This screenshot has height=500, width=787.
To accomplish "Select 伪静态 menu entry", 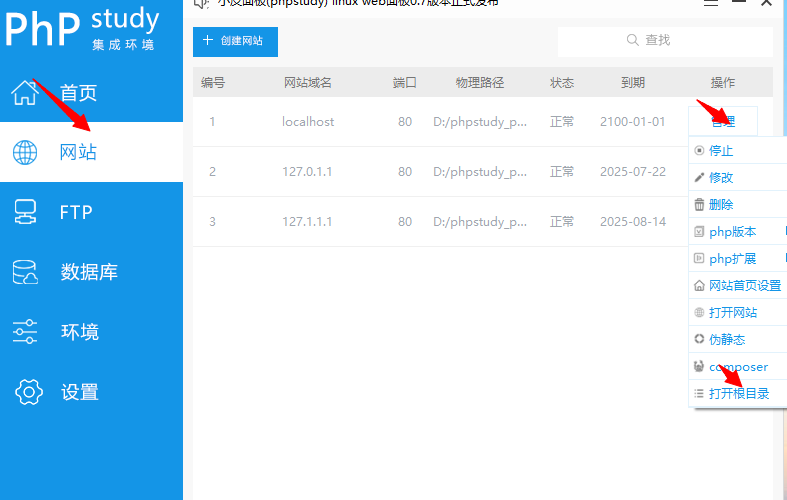I will pos(738,339).
